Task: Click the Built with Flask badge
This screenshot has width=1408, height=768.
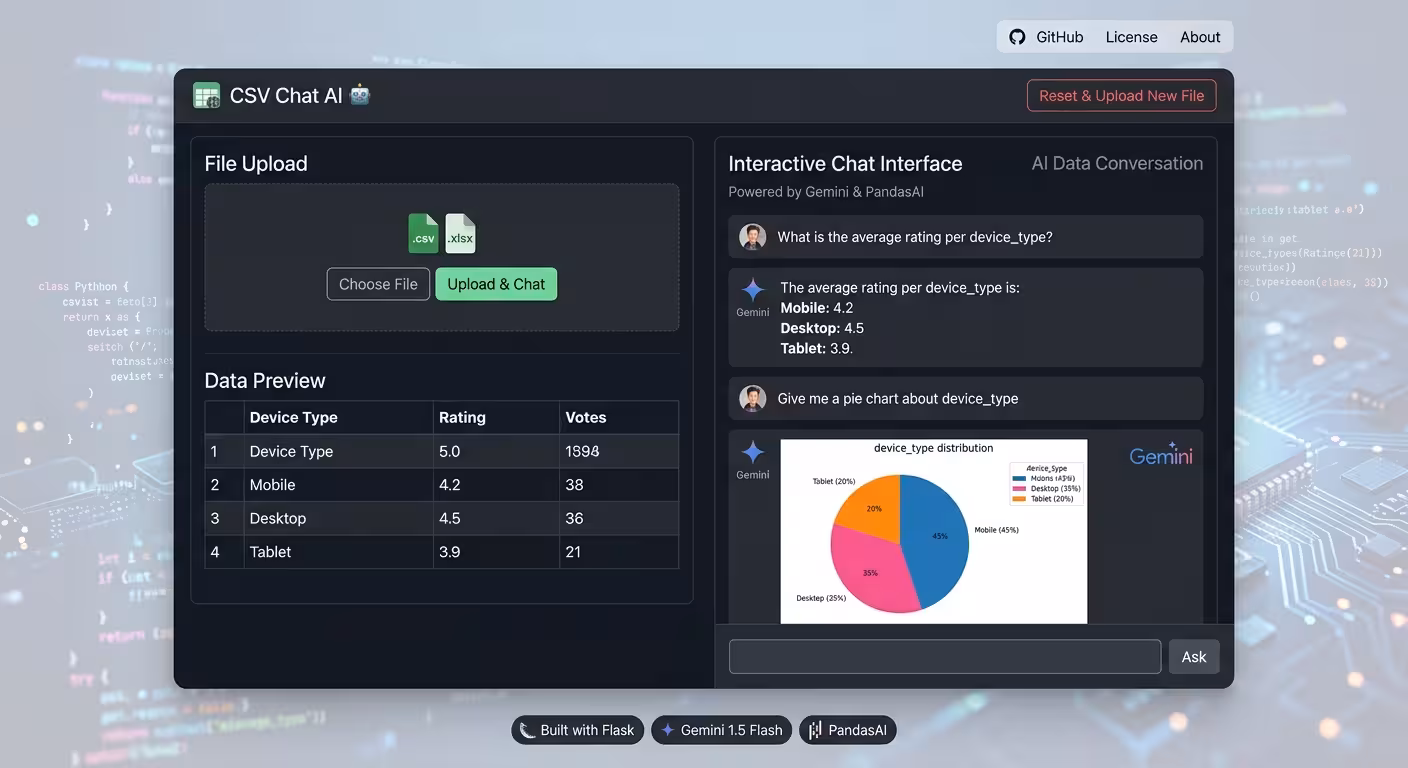Action: click(577, 730)
